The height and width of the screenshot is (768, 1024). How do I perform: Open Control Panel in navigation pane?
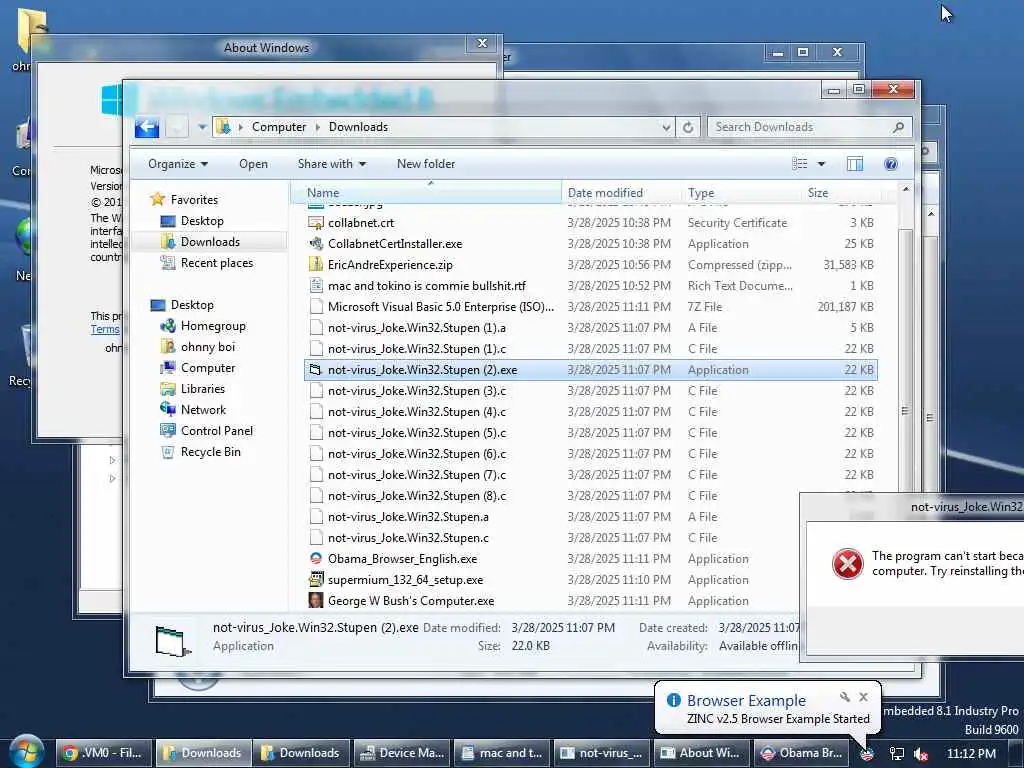tap(216, 430)
